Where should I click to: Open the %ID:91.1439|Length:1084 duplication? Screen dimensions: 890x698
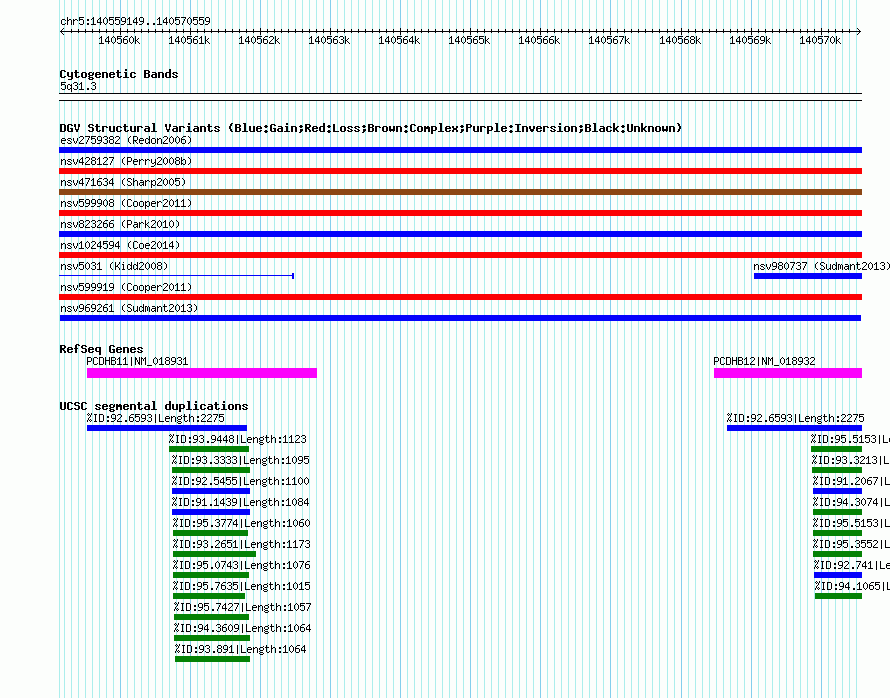point(211,512)
